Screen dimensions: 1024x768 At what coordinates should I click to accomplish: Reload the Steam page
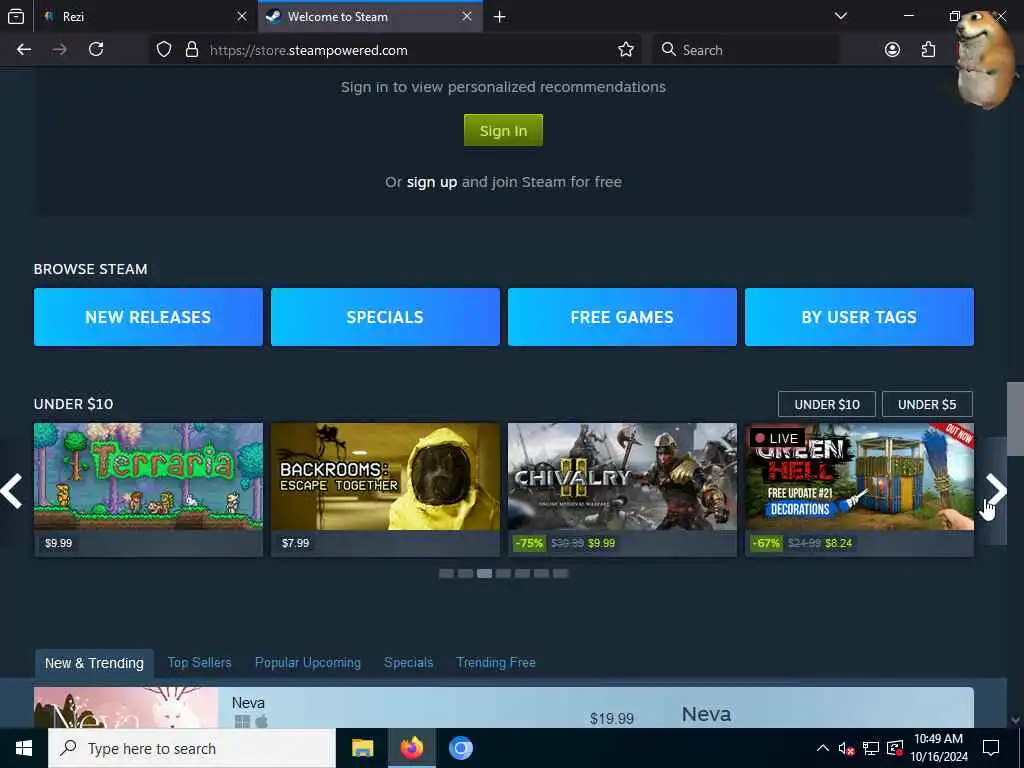pyautogui.click(x=96, y=50)
